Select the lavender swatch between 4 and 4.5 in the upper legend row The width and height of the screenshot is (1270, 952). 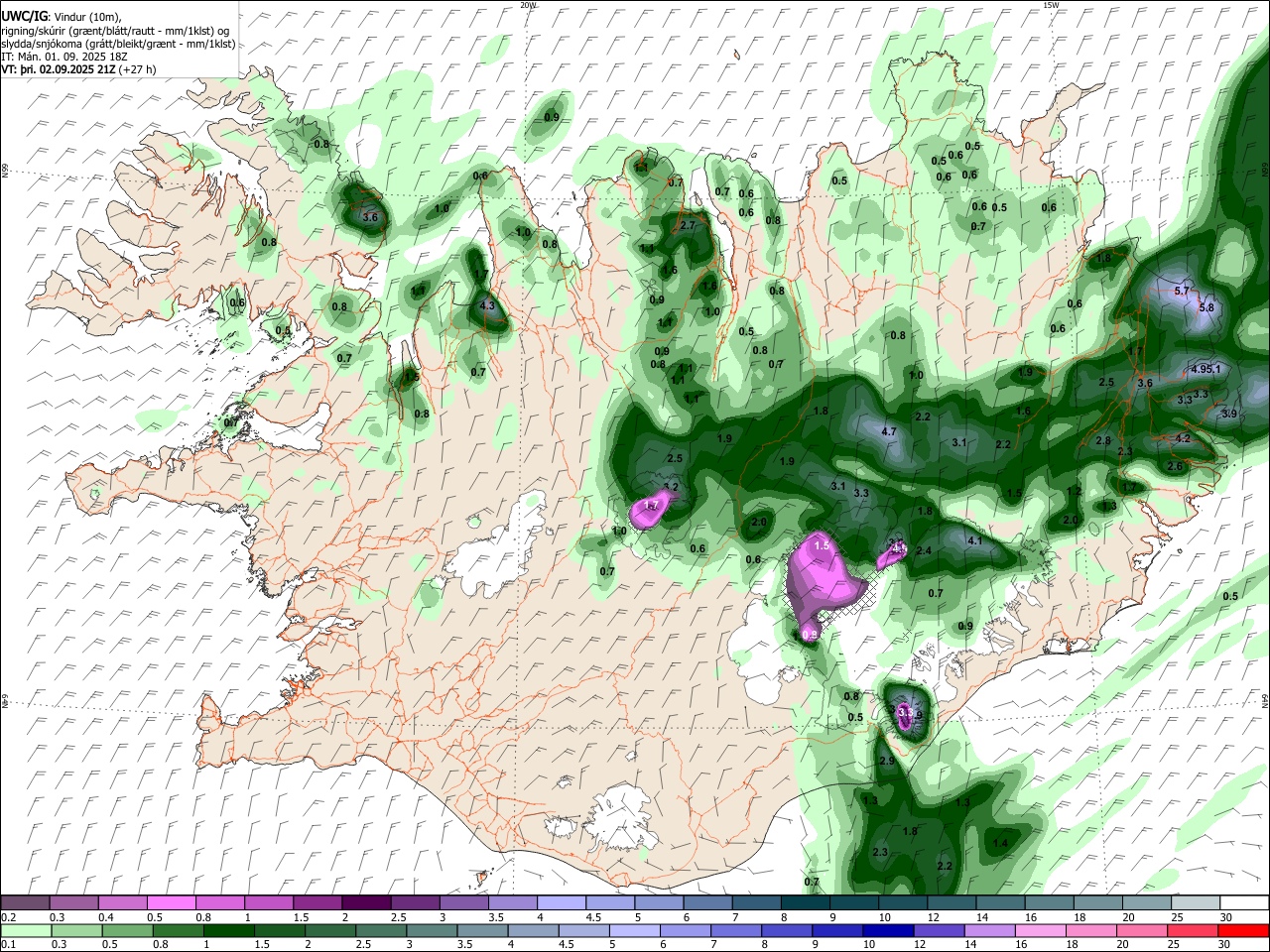pos(561,902)
